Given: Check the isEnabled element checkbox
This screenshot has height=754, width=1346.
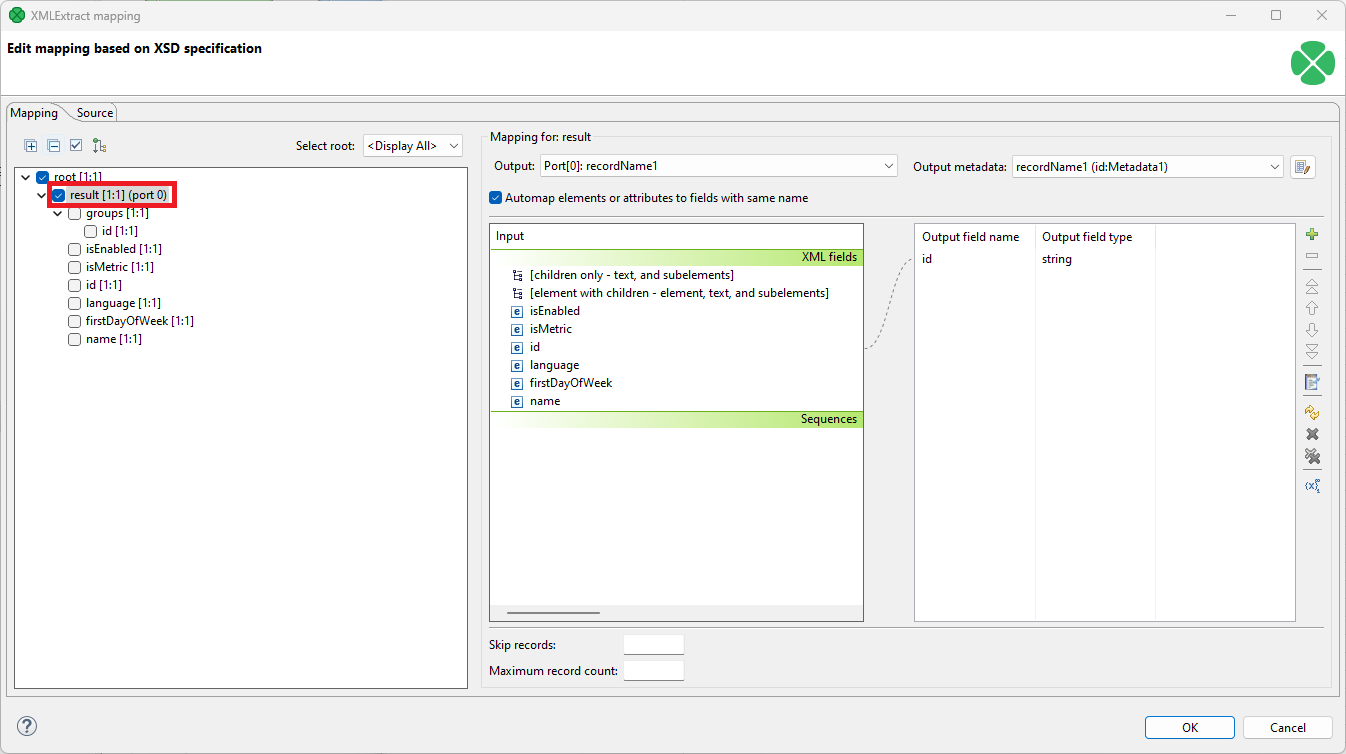Looking at the screenshot, I should point(74,248).
